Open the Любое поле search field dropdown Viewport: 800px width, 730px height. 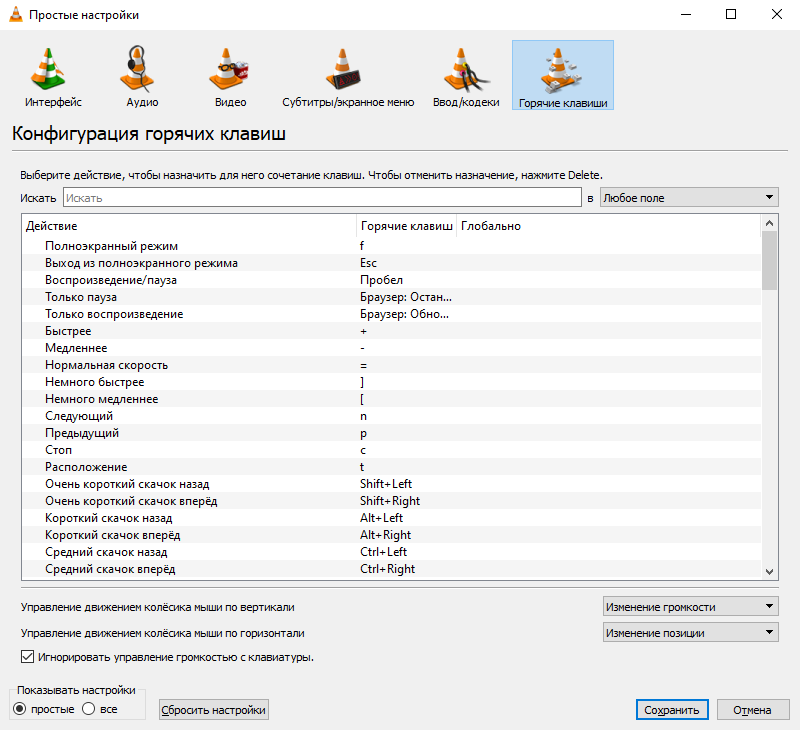(x=689, y=197)
